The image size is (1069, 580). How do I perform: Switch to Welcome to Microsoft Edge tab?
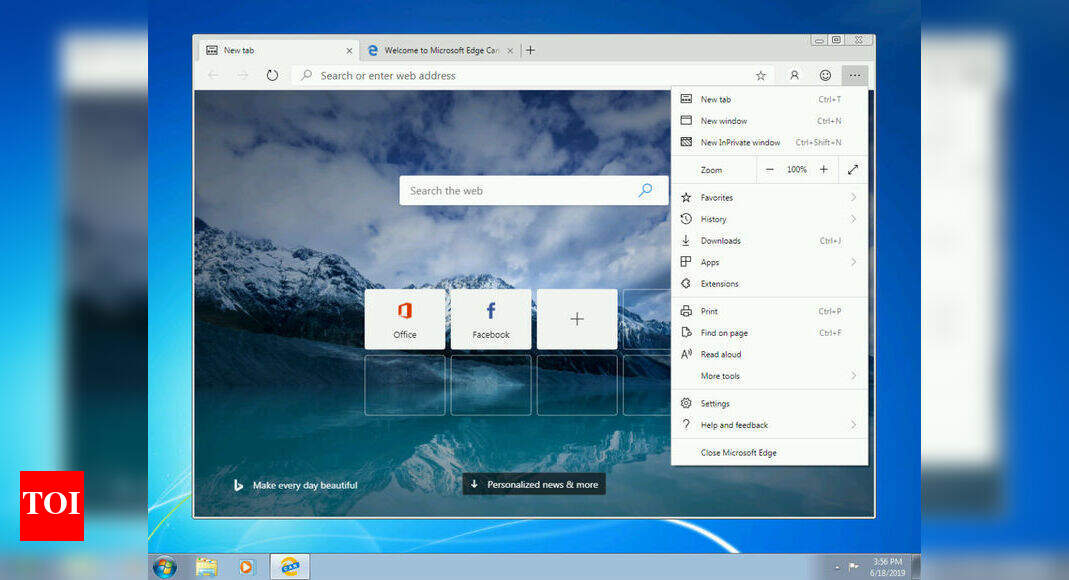[440, 50]
